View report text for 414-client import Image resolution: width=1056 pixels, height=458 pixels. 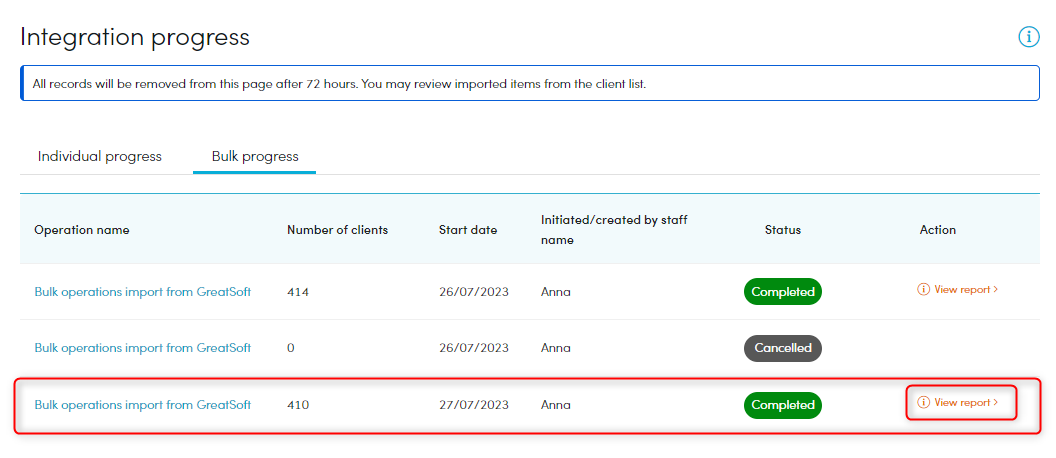(x=962, y=289)
